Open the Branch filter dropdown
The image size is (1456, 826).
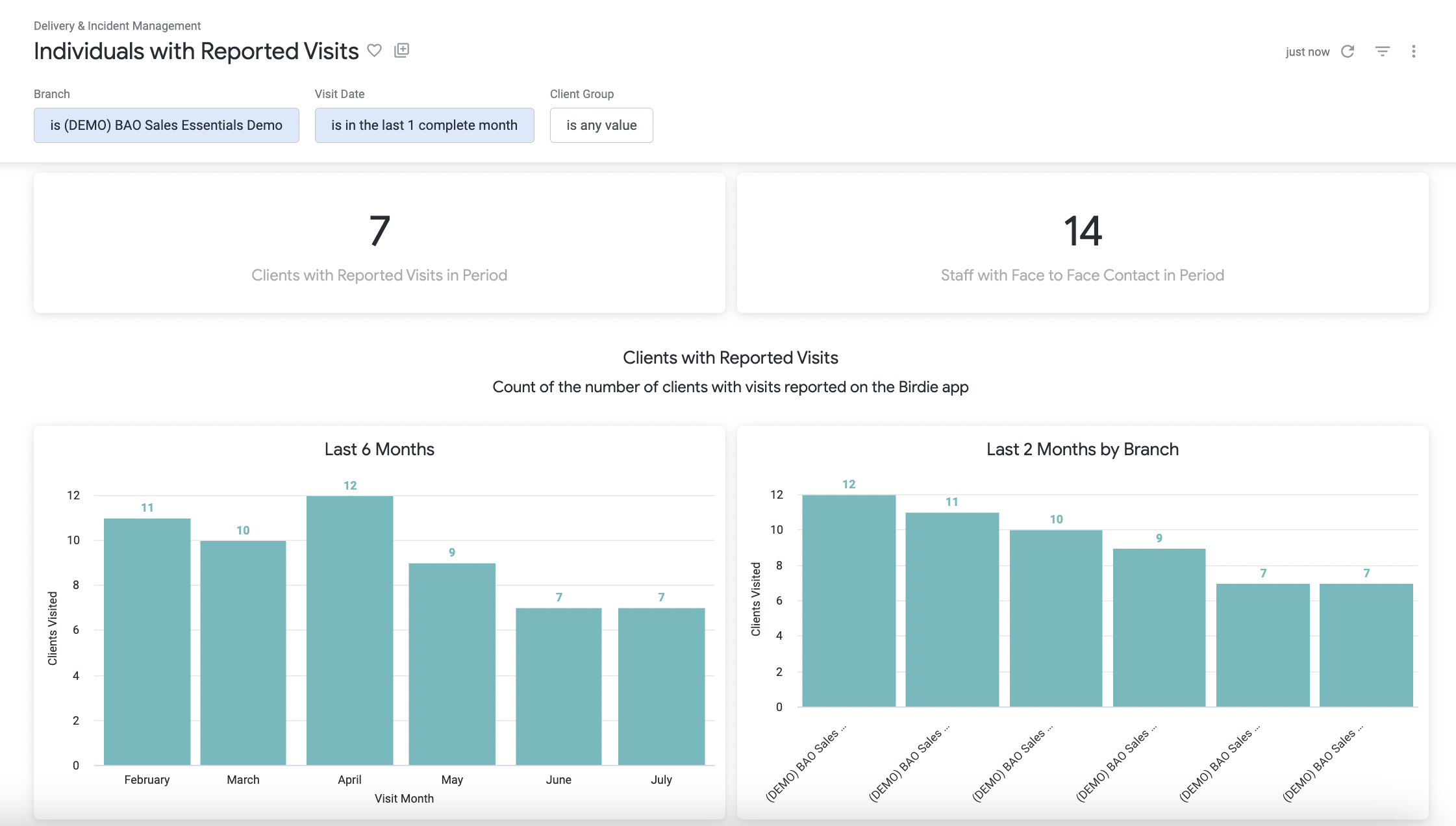[x=166, y=125]
